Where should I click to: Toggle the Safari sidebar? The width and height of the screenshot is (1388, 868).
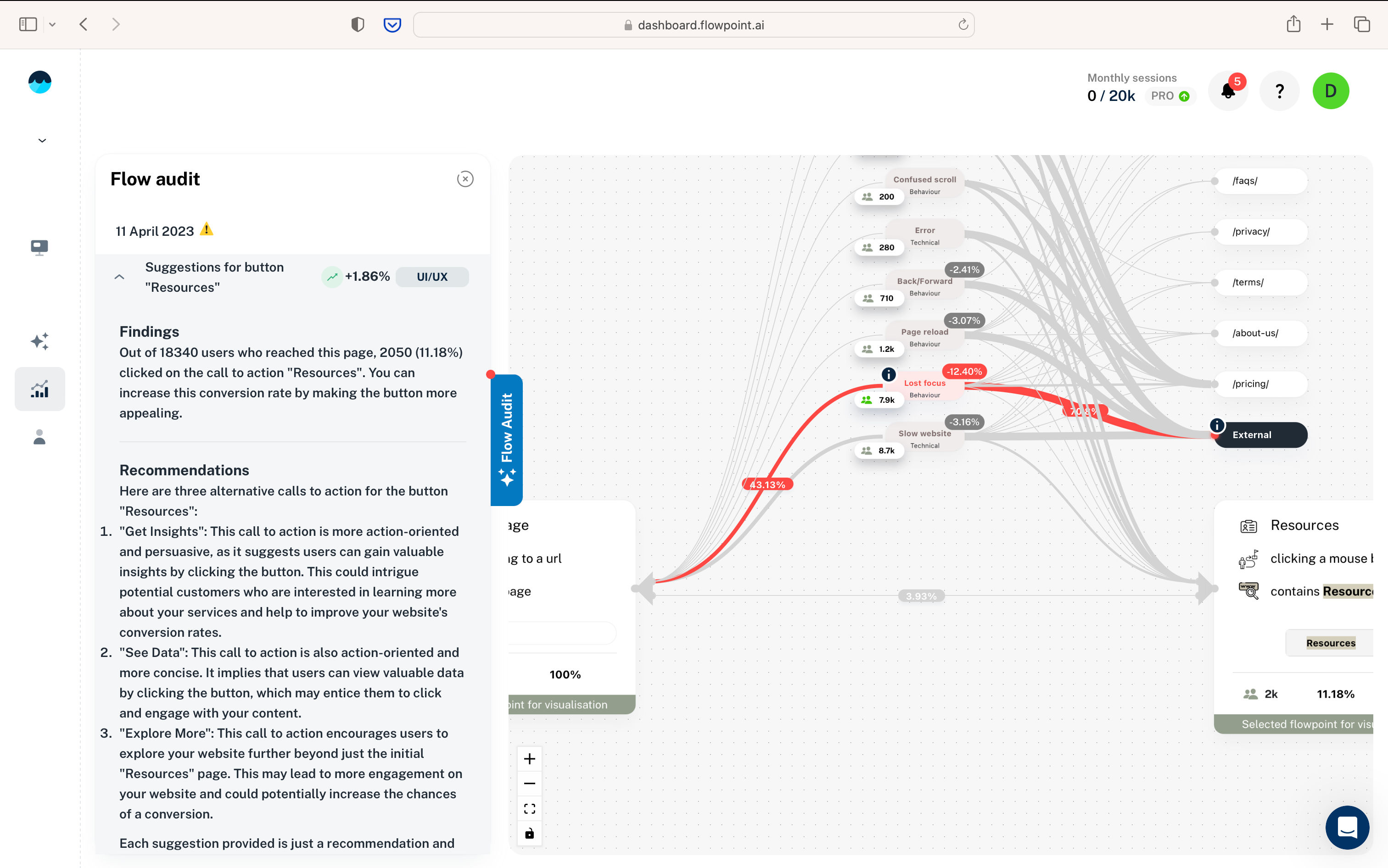pos(28,24)
